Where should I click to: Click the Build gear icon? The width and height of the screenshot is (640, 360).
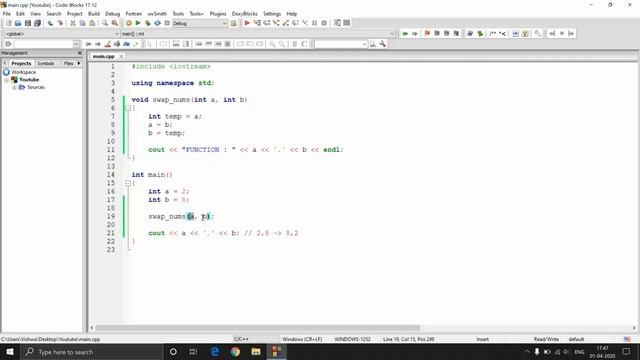tap(129, 23)
